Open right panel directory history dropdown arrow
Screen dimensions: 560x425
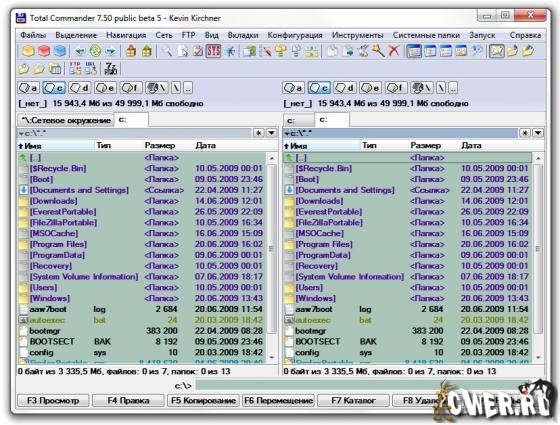[x=538, y=133]
